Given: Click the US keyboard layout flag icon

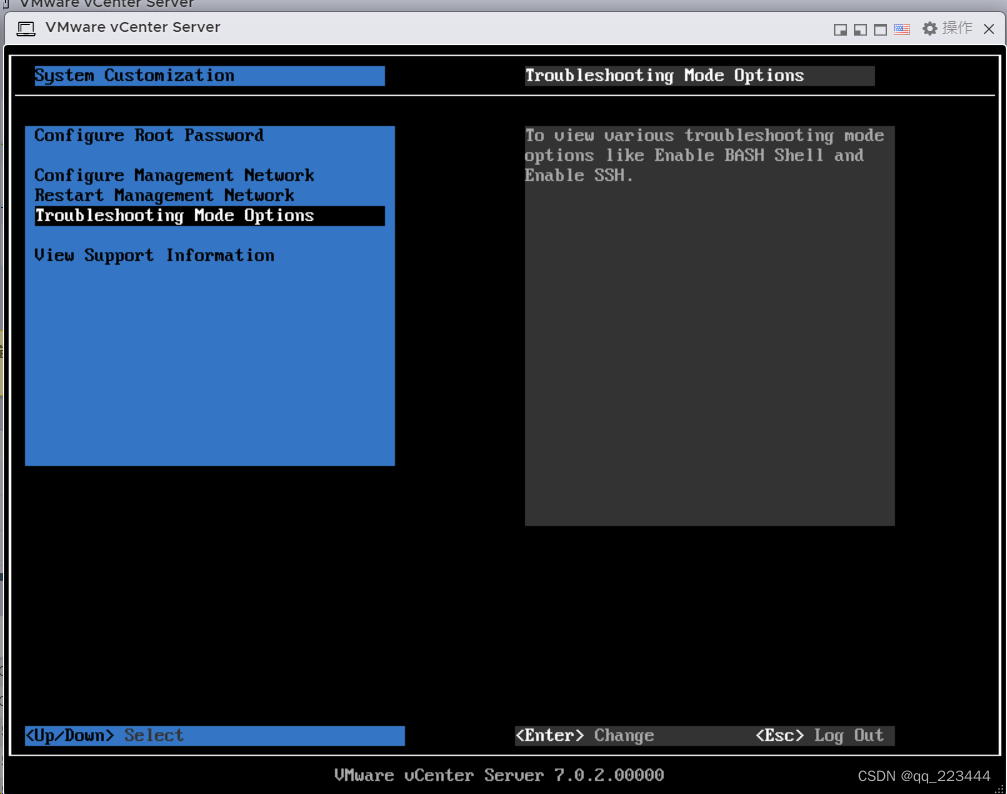Looking at the screenshot, I should tap(901, 29).
